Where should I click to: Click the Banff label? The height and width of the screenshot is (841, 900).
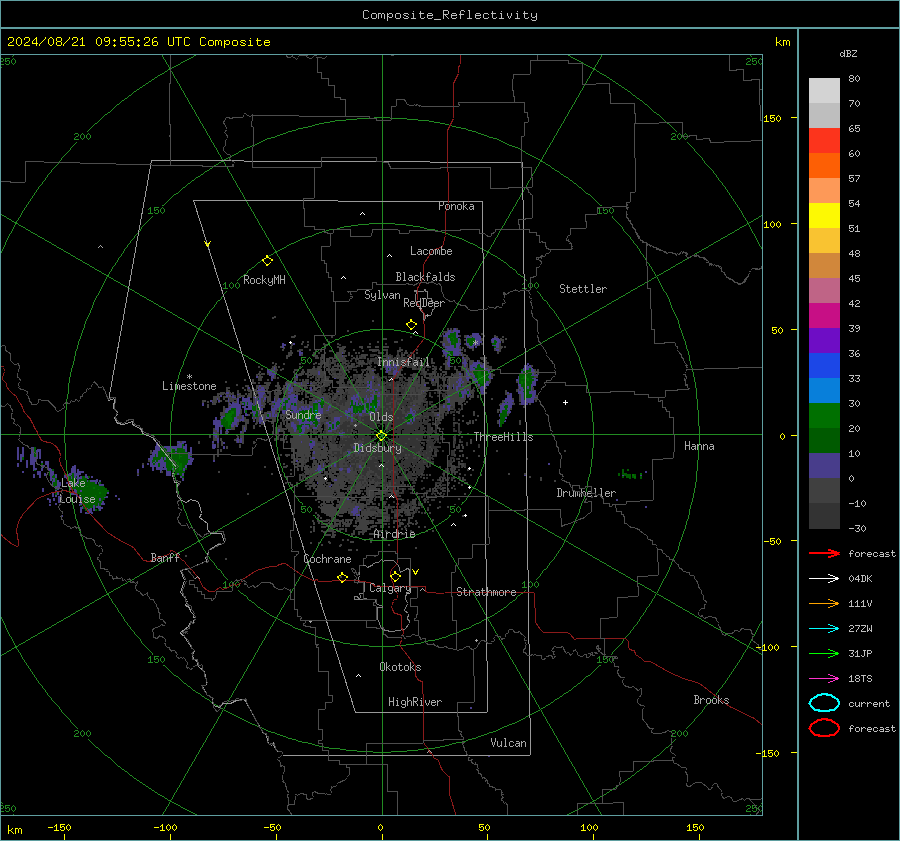165,557
